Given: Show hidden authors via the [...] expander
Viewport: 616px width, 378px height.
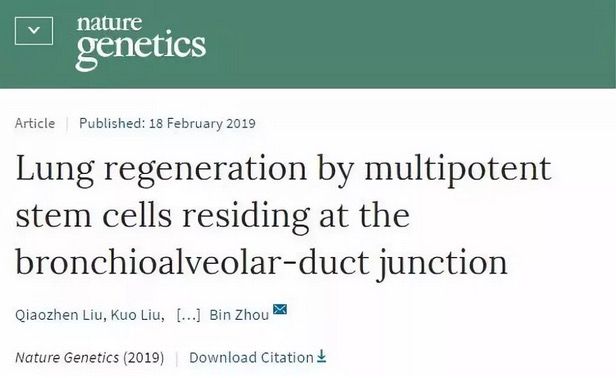Looking at the screenshot, I should (188, 315).
